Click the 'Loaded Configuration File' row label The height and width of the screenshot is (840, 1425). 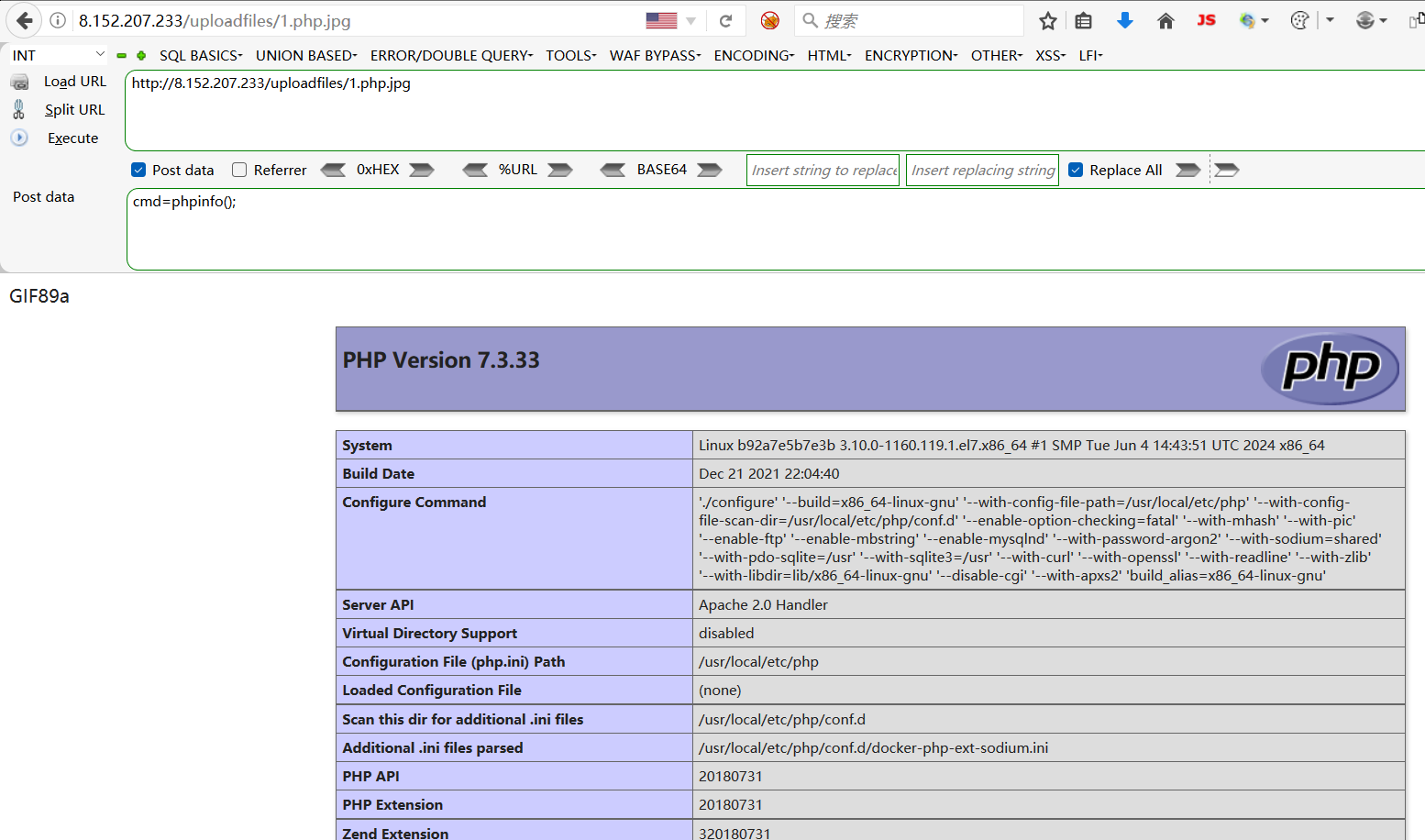tap(432, 690)
